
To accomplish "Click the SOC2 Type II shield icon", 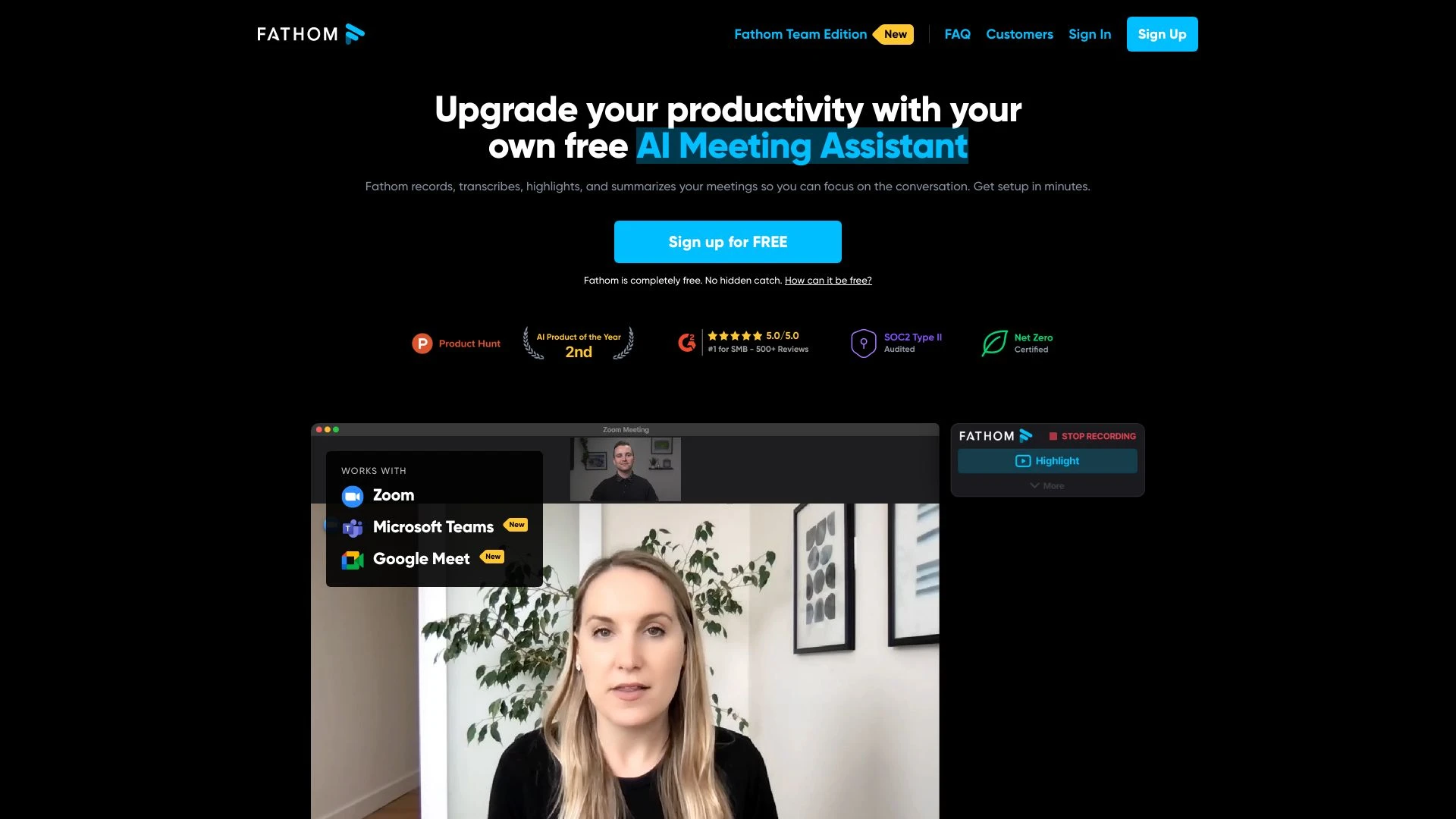I will [x=863, y=343].
